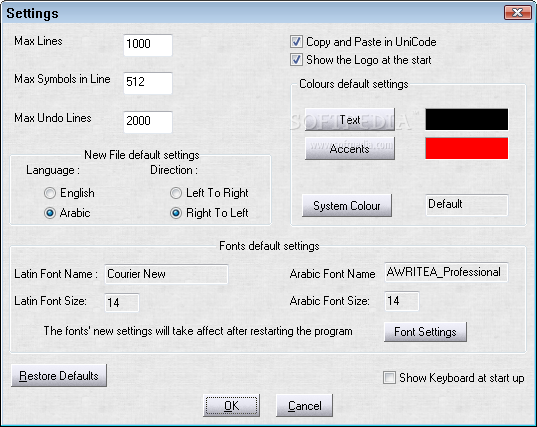The width and height of the screenshot is (537, 427).
Task: Click the black text colour swatch
Action: pos(467,119)
